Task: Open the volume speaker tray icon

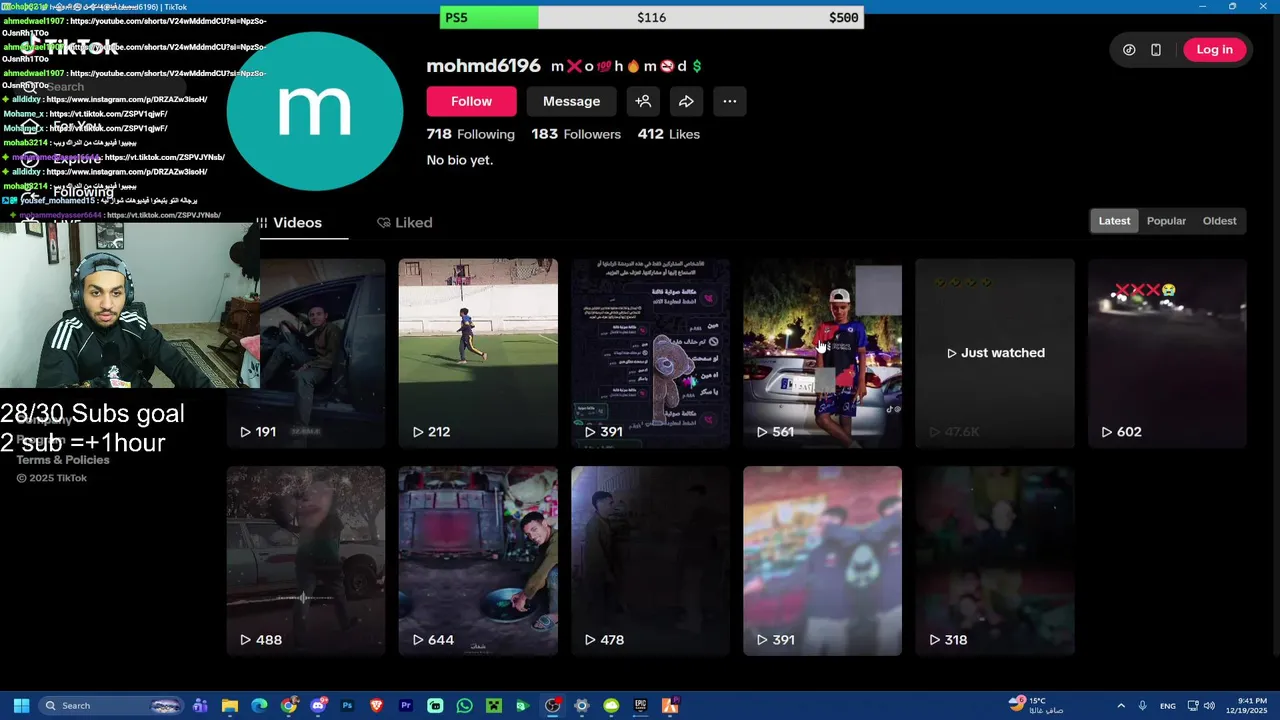Action: pyautogui.click(x=1209, y=706)
